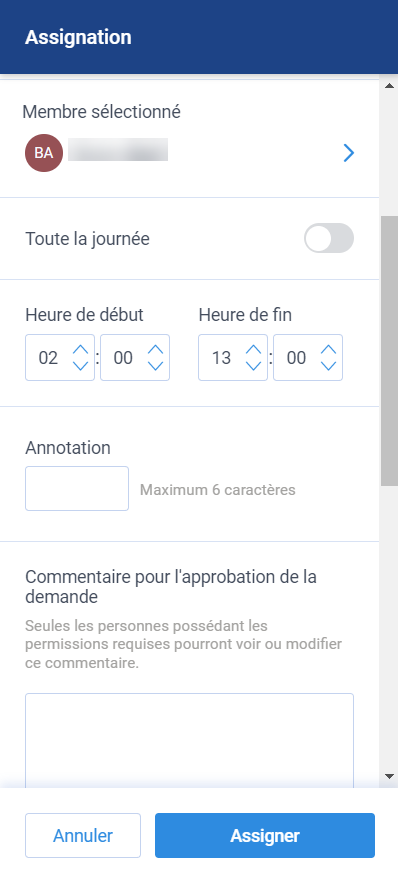Increase the start hour with up arrow
398x878 pixels.
pyautogui.click(x=81, y=350)
